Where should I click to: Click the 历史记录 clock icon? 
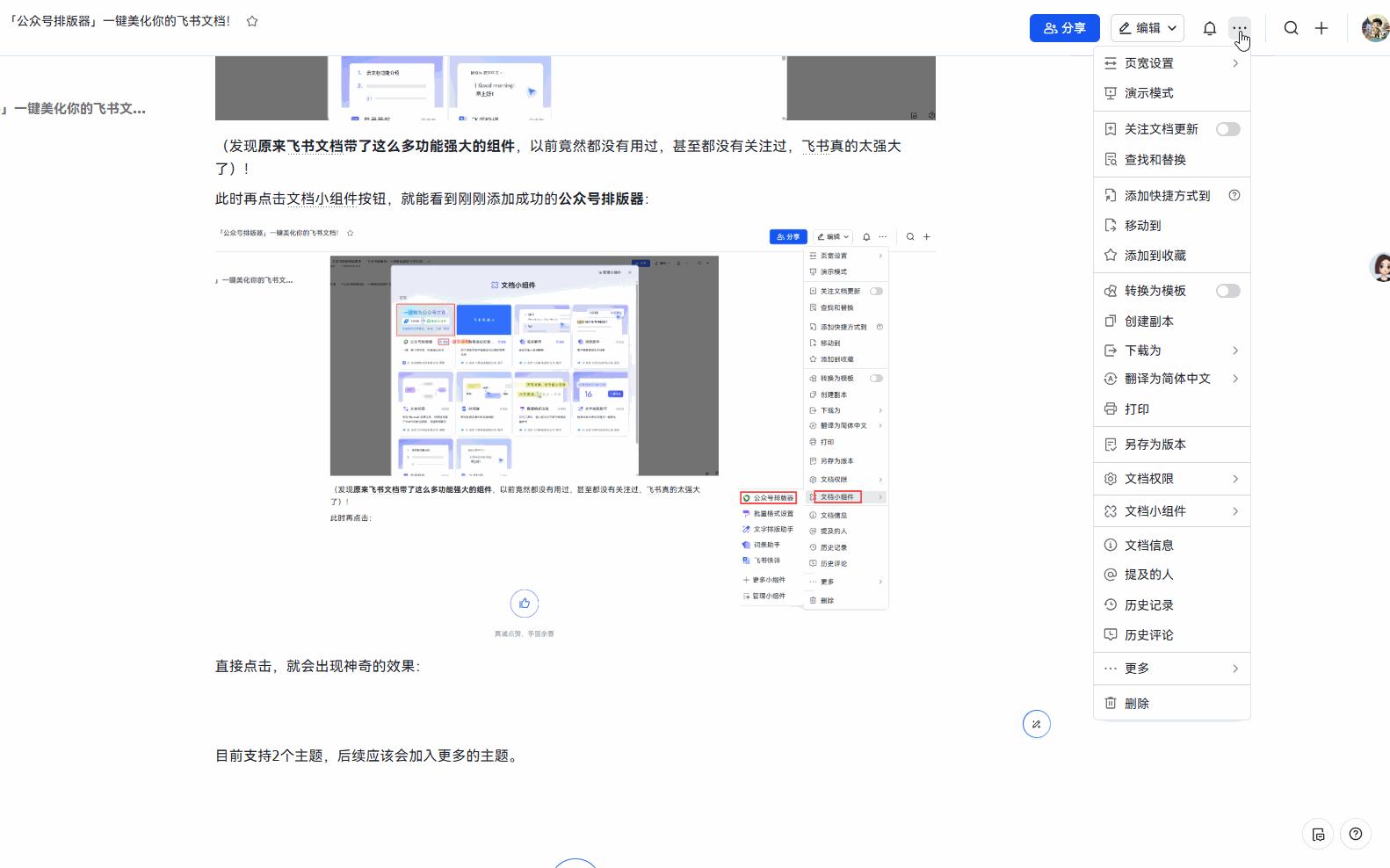click(x=1111, y=605)
